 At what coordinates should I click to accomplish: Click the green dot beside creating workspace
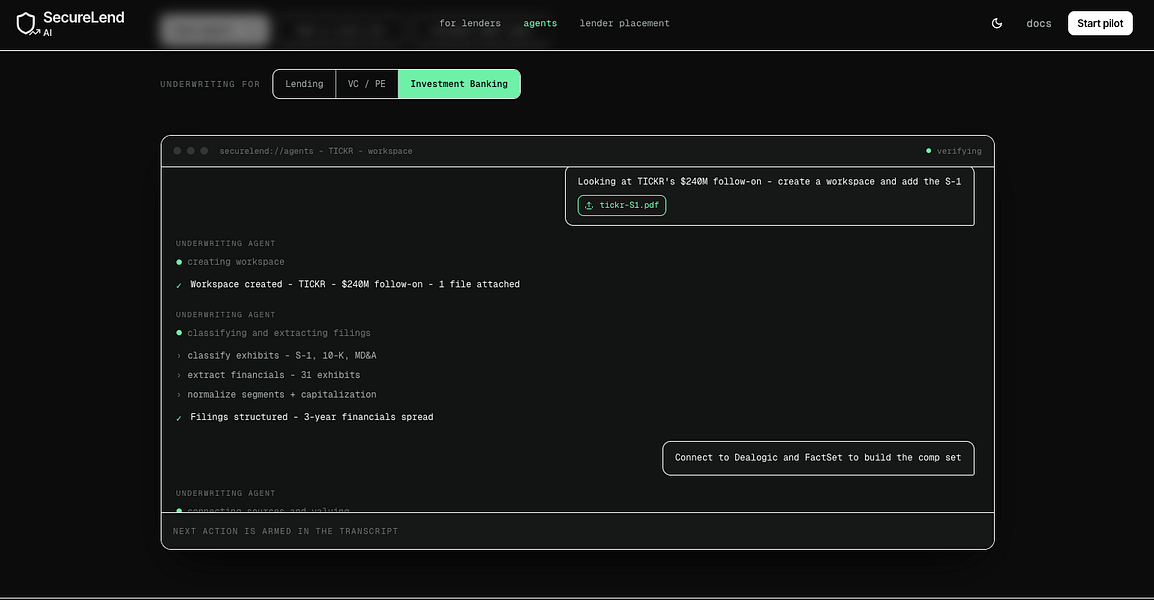tap(179, 262)
